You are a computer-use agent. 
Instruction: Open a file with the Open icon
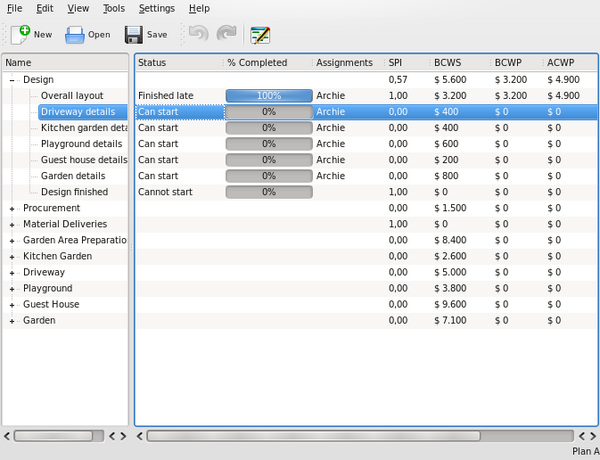click(x=75, y=35)
